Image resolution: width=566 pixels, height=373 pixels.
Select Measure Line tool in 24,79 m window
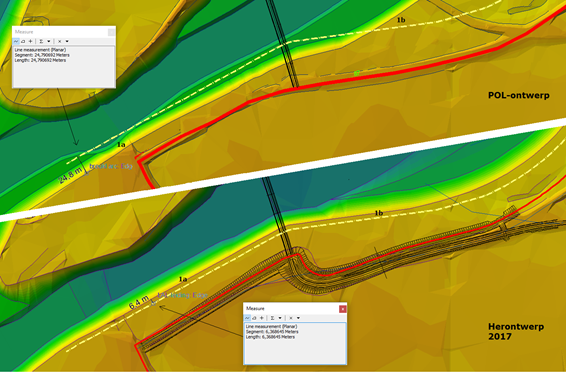(16, 42)
